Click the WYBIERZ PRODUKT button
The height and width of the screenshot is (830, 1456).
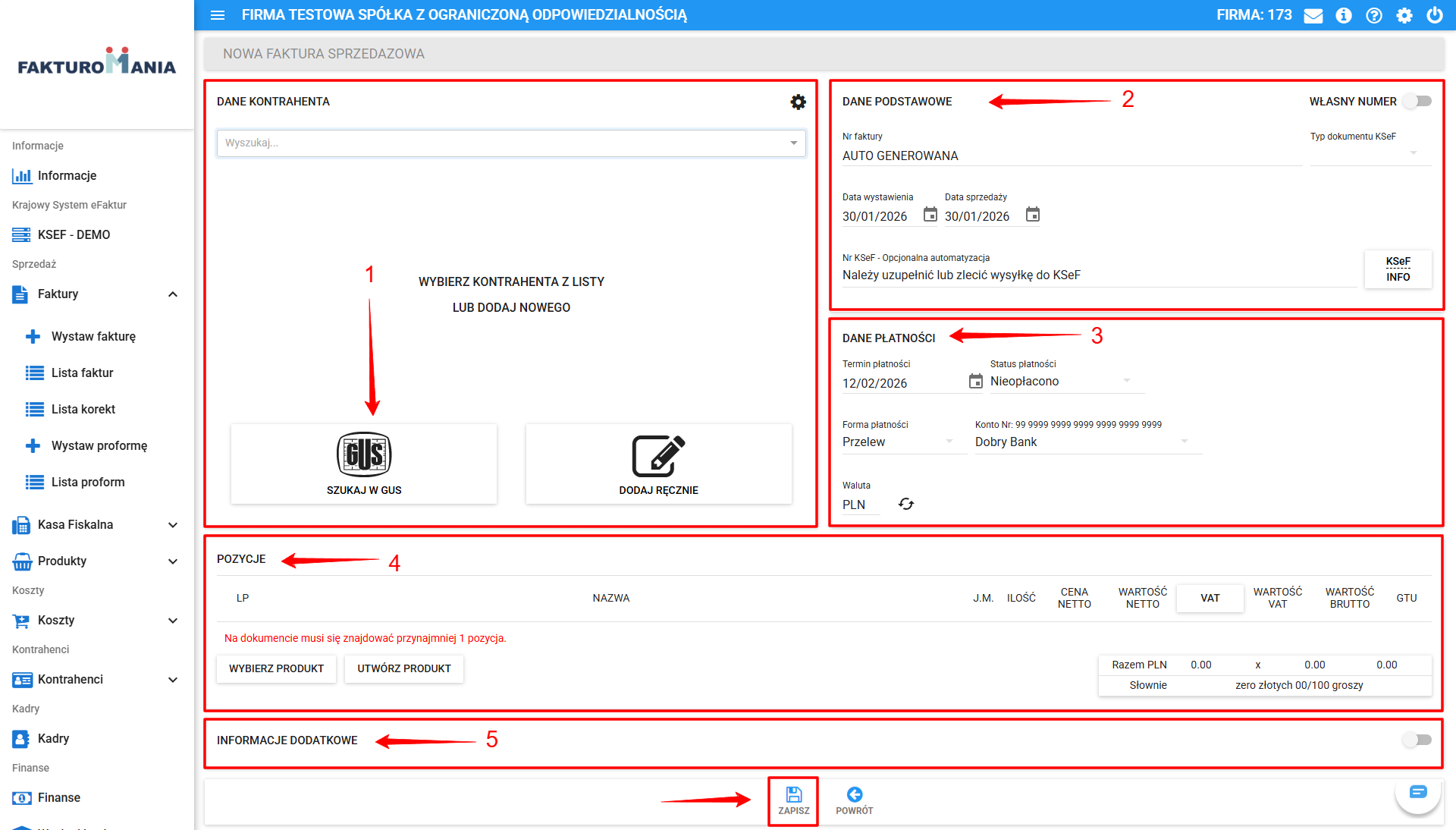pyautogui.click(x=276, y=668)
